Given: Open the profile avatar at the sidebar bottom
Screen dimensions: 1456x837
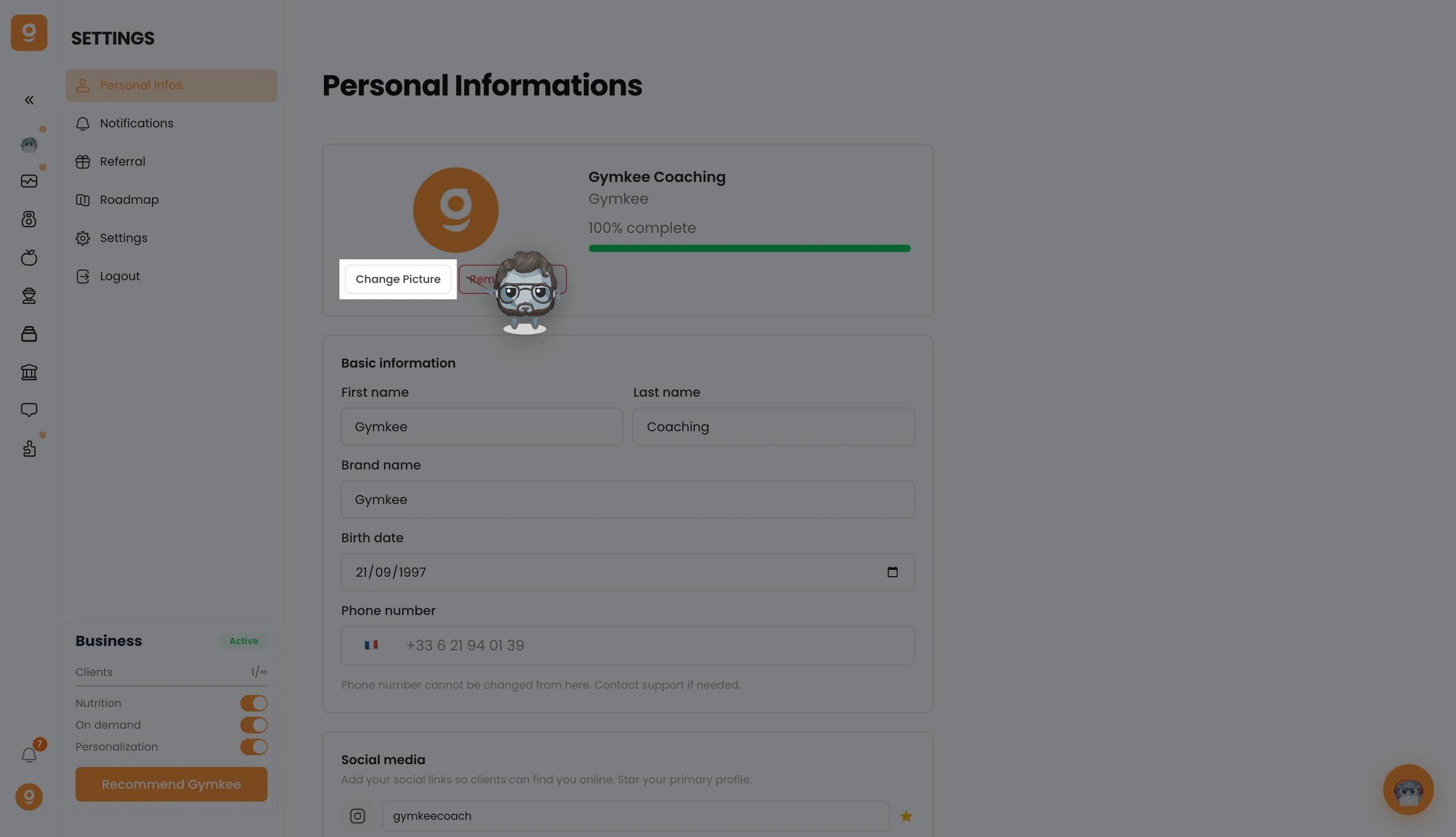Looking at the screenshot, I should click(x=29, y=797).
